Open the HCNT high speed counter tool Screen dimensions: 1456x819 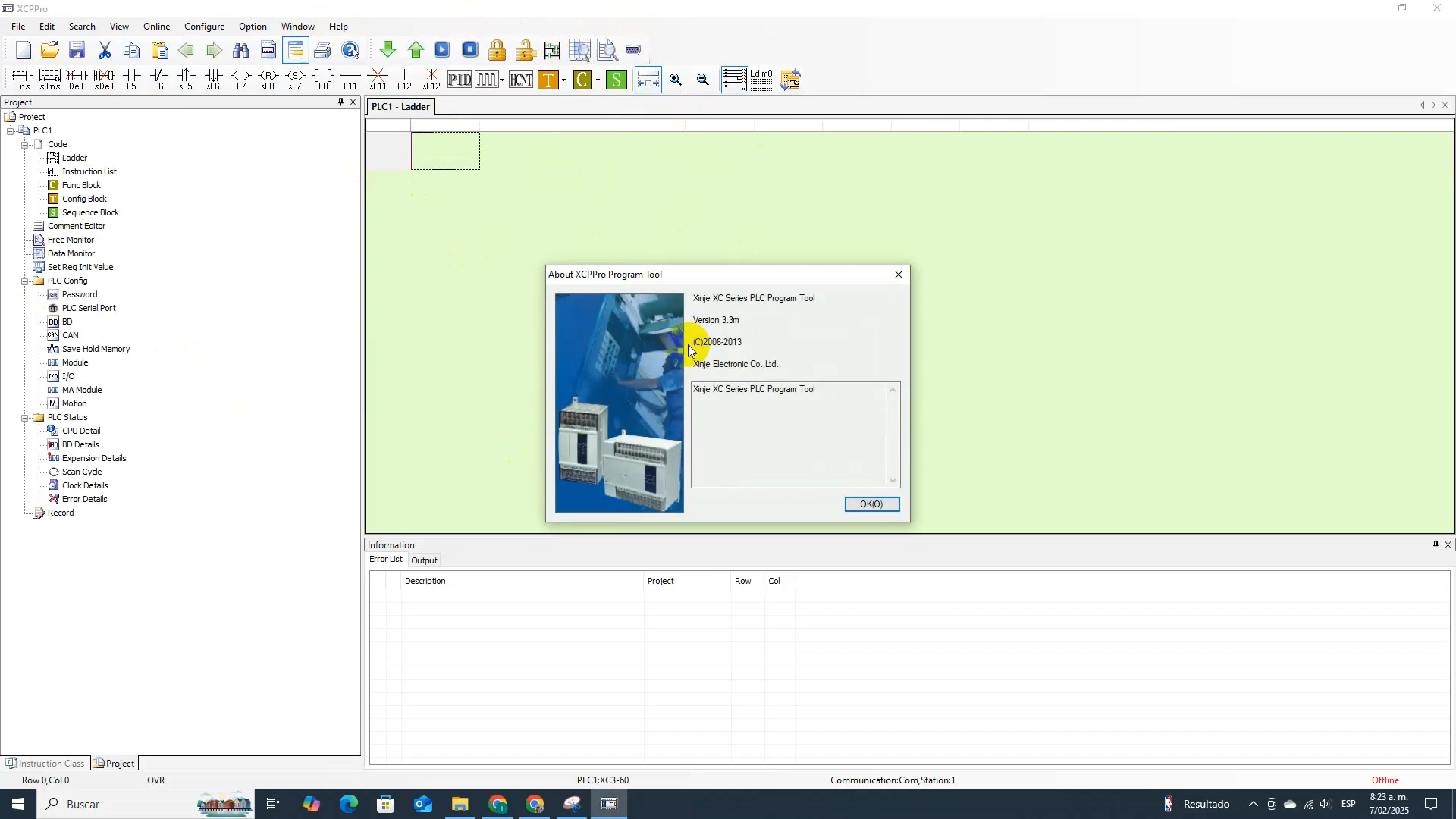[521, 80]
